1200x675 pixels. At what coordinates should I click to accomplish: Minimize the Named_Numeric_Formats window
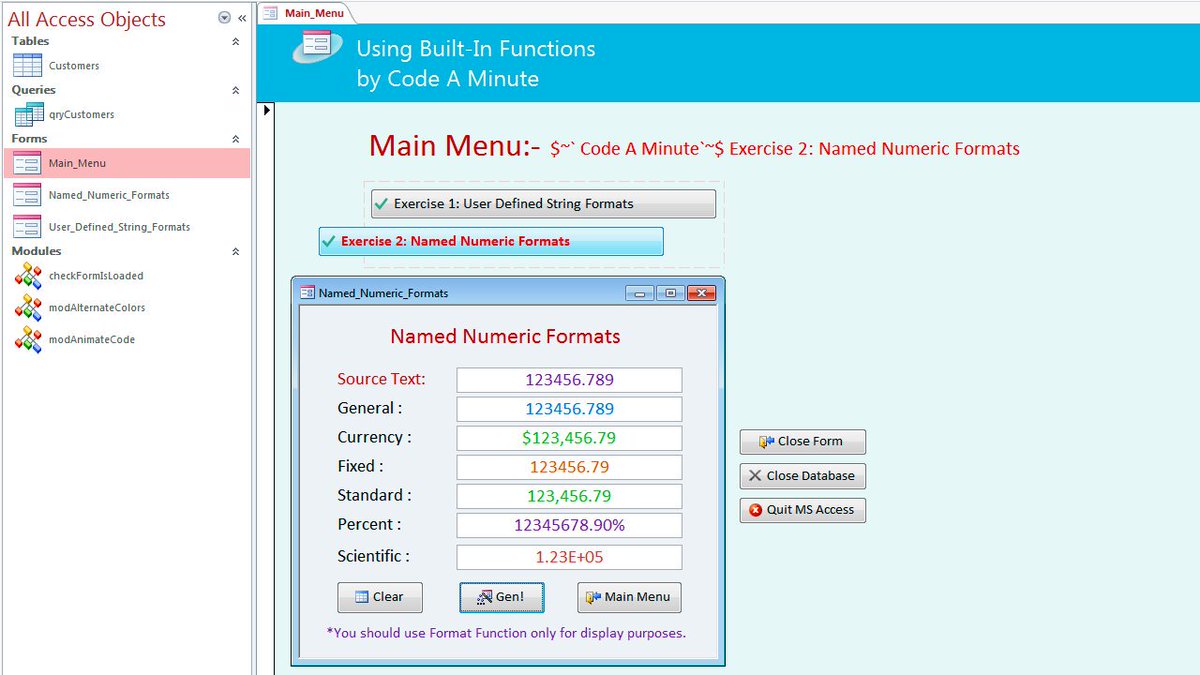(x=640, y=293)
